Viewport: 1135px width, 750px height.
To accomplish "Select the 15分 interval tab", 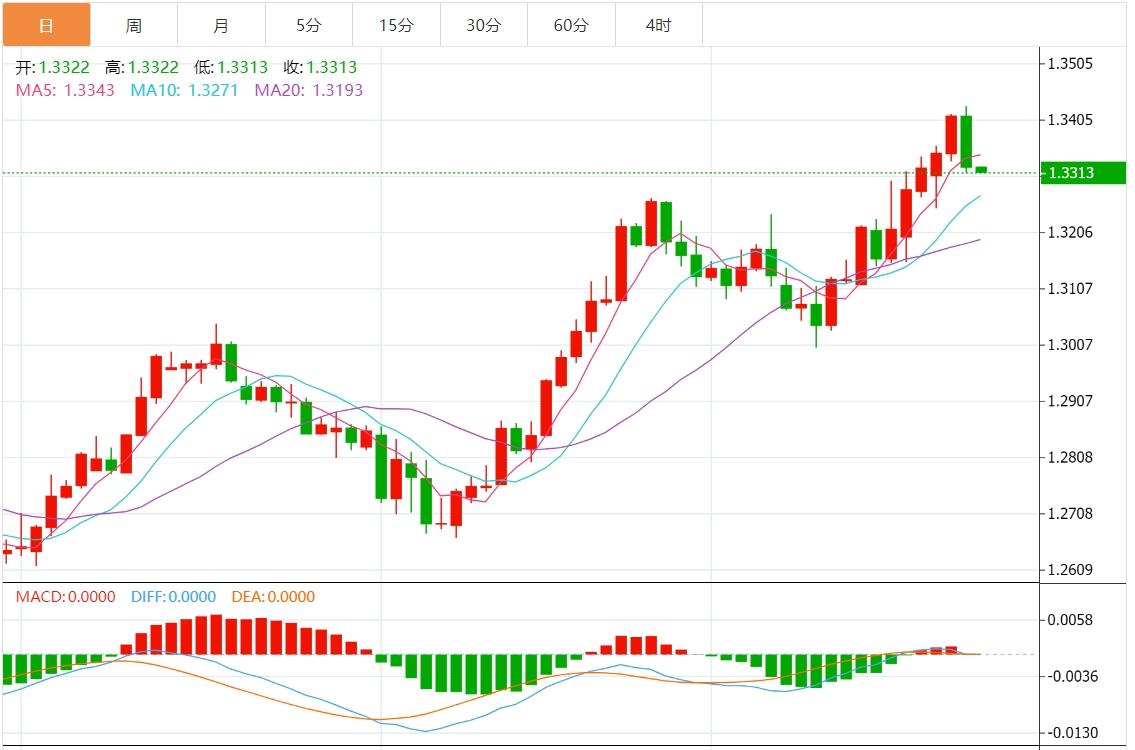I will coord(396,25).
